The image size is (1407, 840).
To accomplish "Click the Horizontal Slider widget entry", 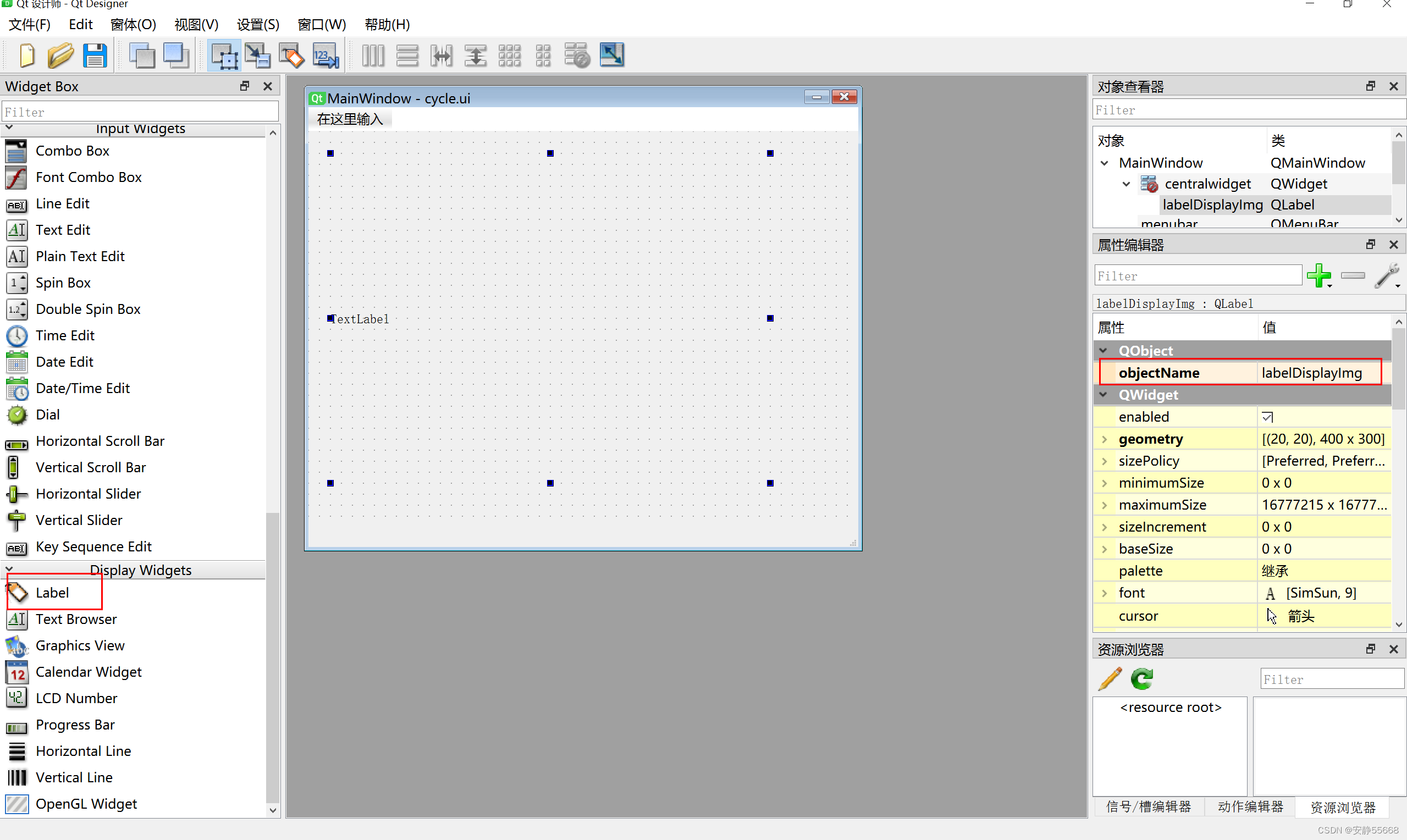I will coord(88,494).
